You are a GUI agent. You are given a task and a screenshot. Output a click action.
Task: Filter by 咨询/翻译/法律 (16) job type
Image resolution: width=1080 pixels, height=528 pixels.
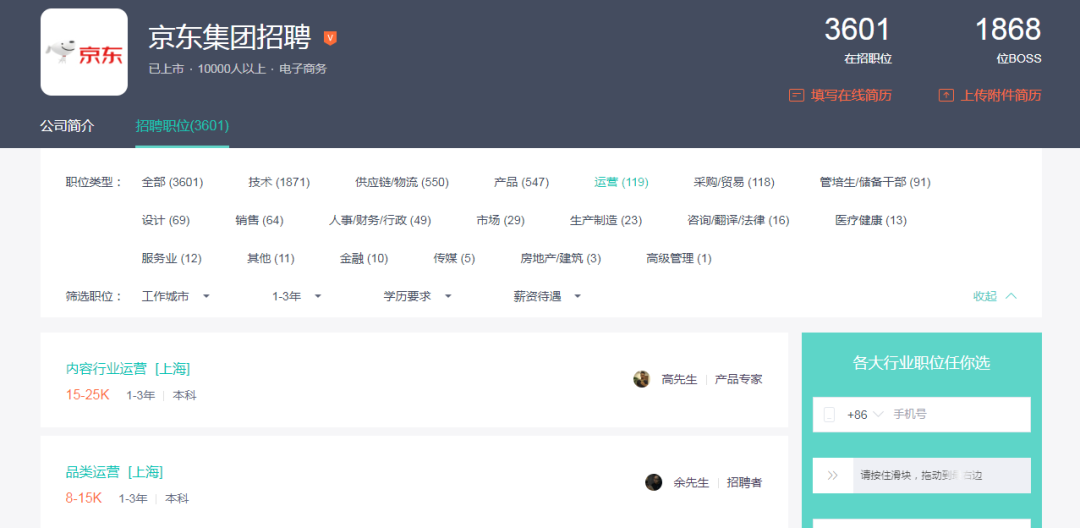point(738,220)
